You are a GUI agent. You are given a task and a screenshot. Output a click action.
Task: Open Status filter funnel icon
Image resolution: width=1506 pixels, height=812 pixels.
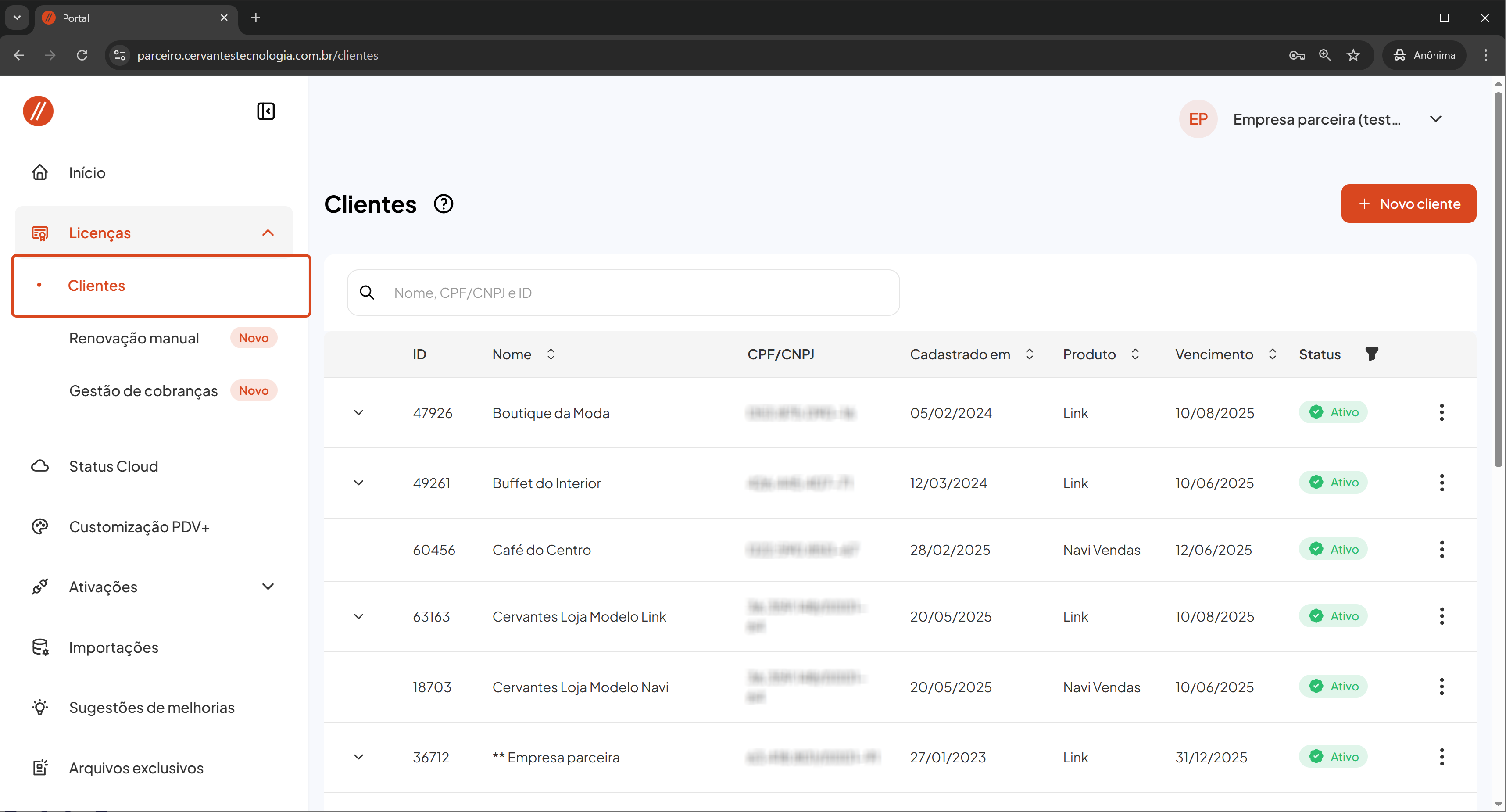1371,354
